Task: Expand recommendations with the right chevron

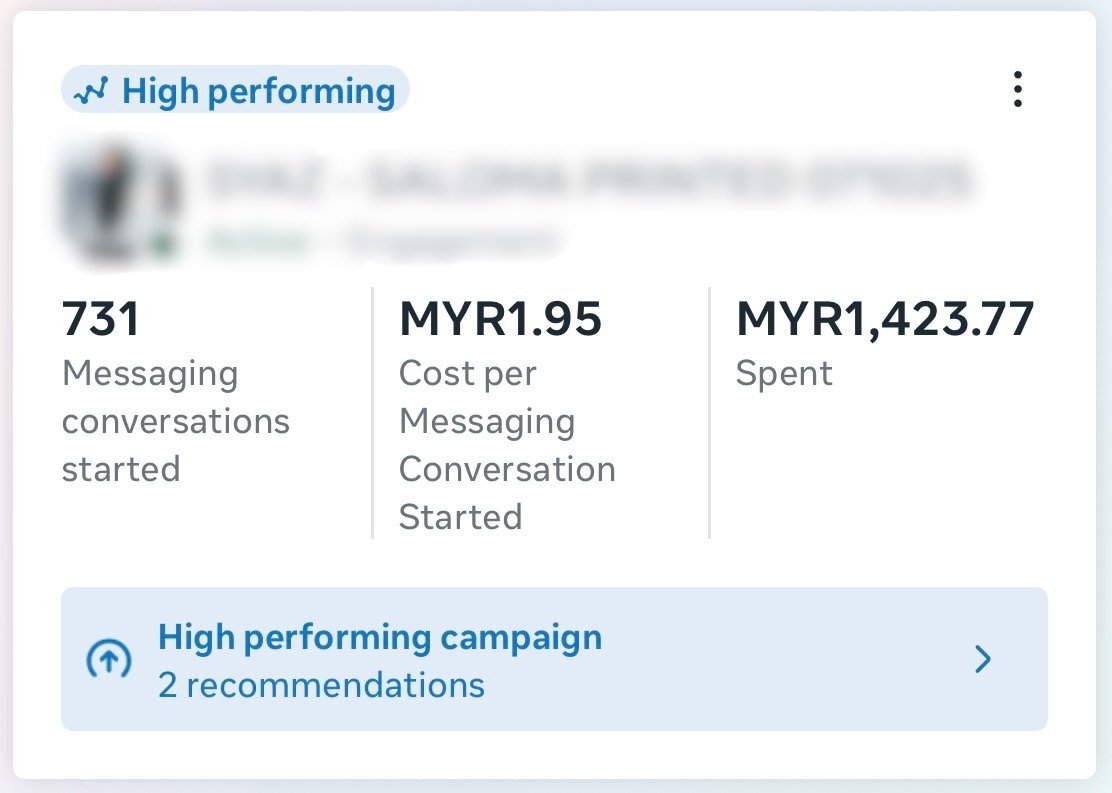Action: tap(983, 659)
